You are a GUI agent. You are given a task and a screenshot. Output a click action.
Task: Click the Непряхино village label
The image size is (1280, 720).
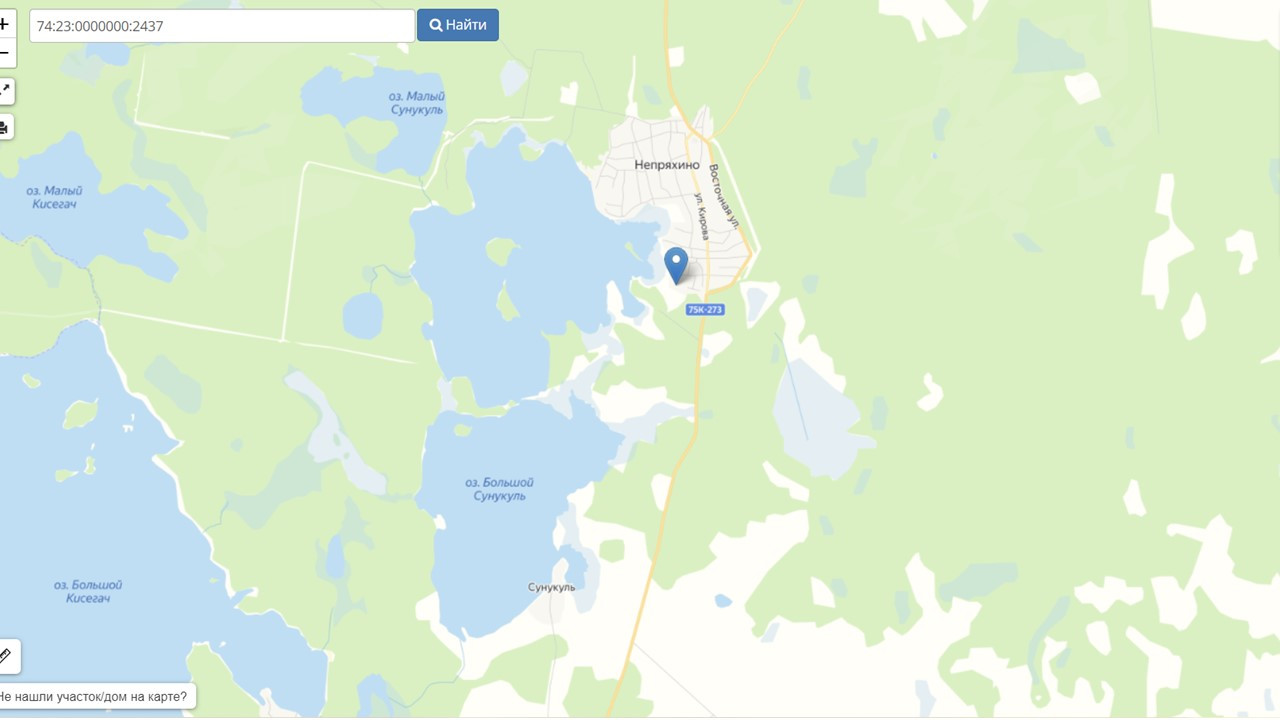[x=667, y=165]
